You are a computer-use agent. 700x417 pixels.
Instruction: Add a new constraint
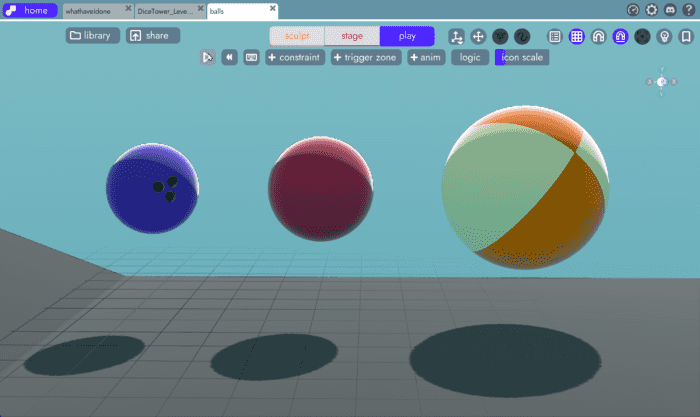point(295,57)
